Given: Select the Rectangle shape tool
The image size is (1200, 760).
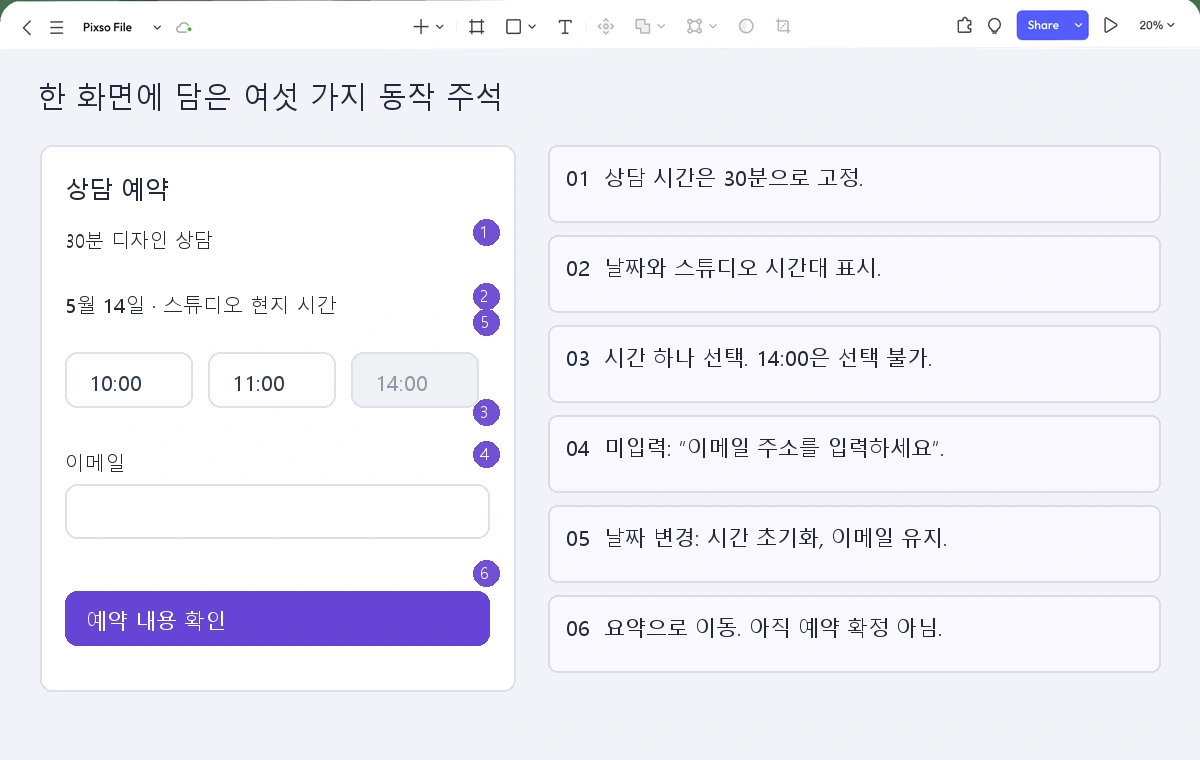Looking at the screenshot, I should (513, 27).
